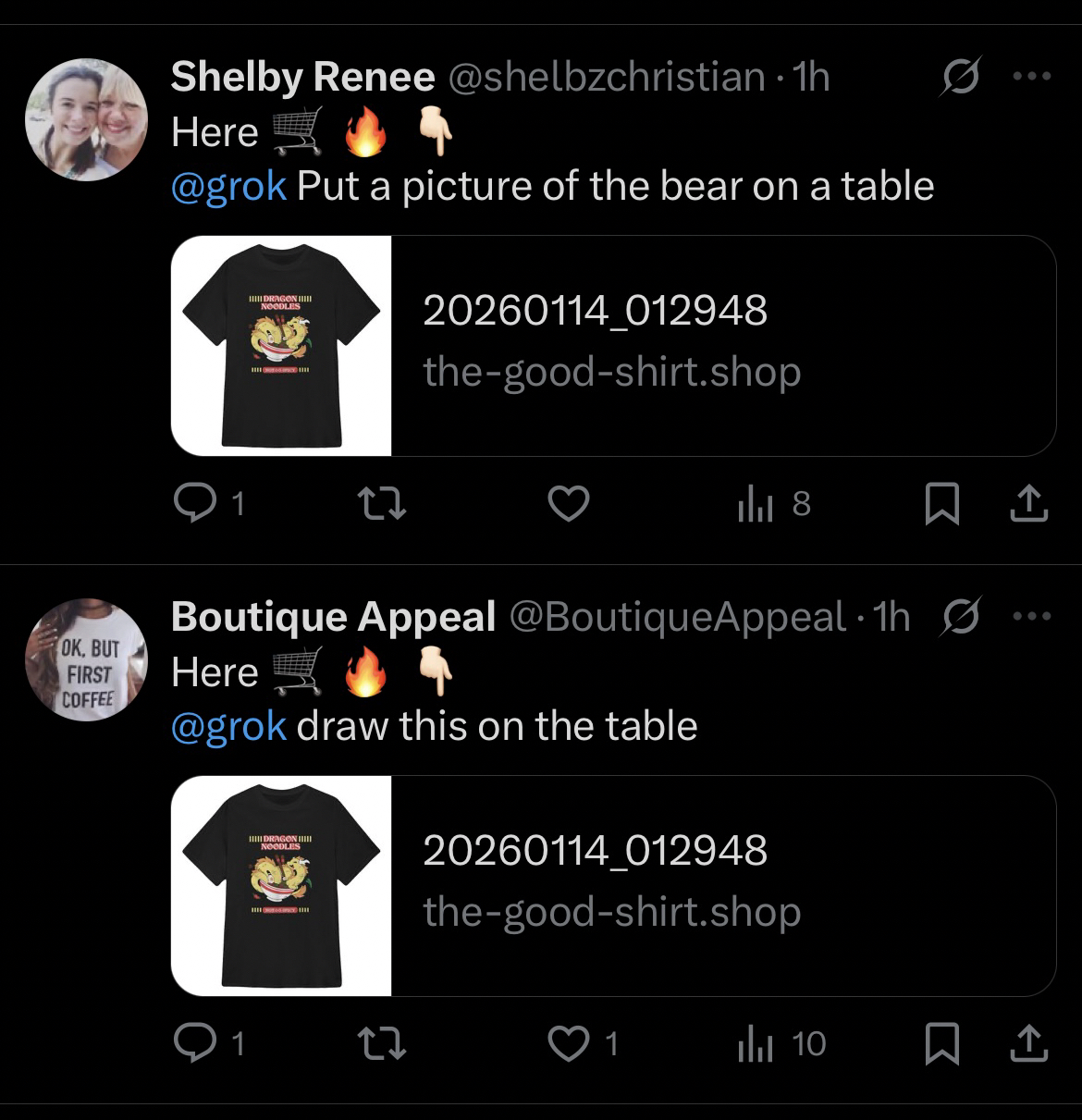Open Shelby Renee's profile picture

pyautogui.click(x=85, y=119)
